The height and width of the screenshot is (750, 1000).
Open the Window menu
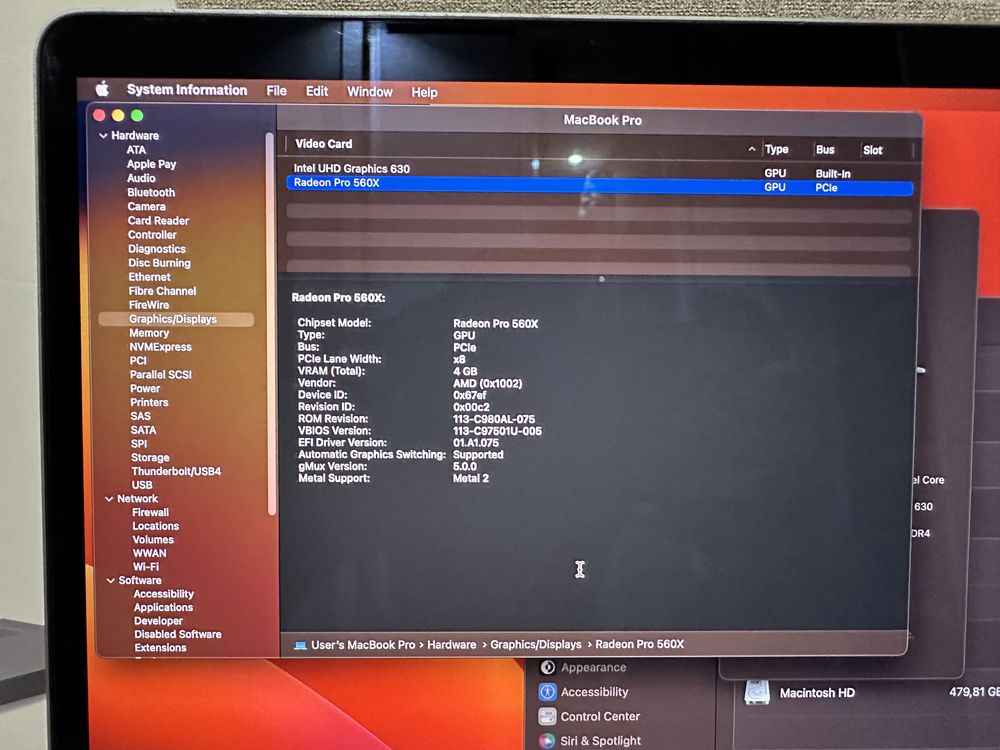click(x=369, y=92)
